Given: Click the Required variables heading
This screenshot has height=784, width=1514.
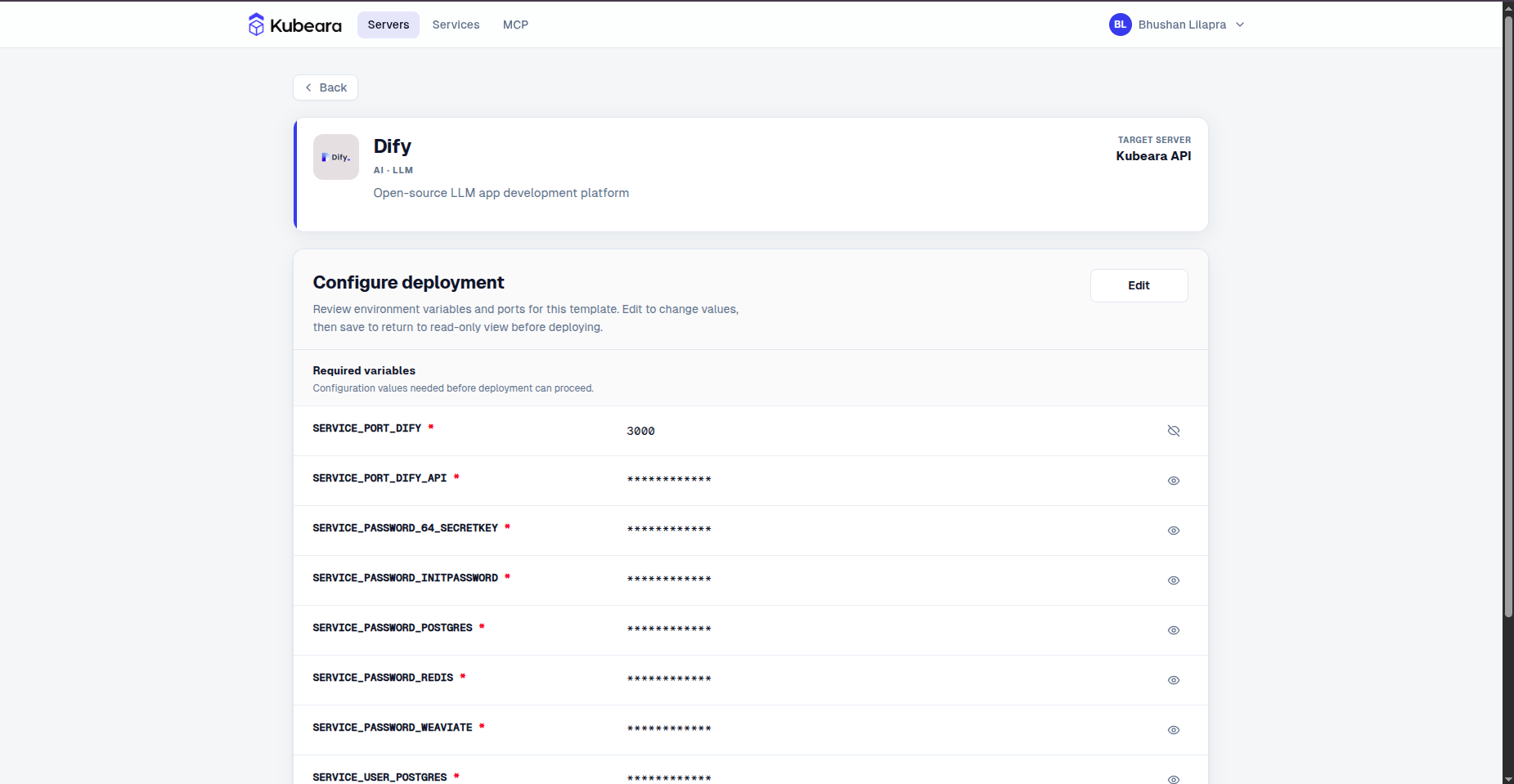Looking at the screenshot, I should click(364, 370).
